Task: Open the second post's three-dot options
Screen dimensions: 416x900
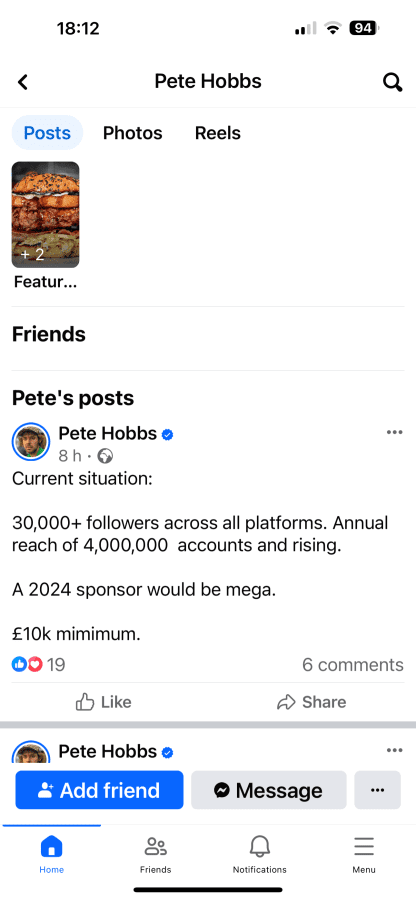Action: point(394,750)
